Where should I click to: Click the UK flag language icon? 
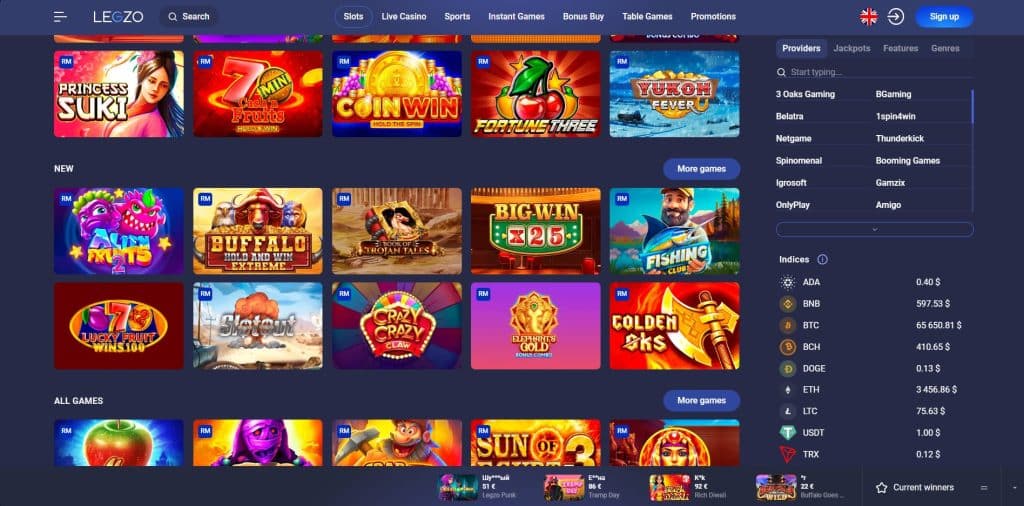869,17
